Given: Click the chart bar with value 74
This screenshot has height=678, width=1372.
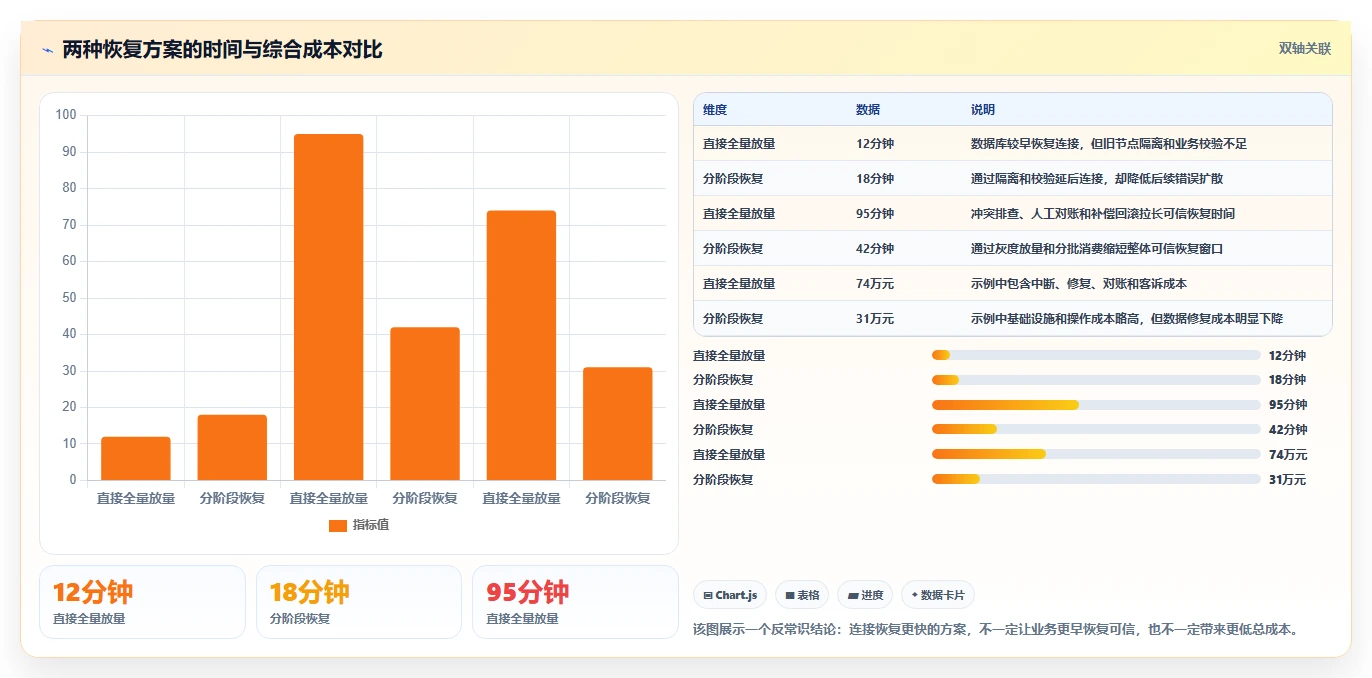Looking at the screenshot, I should click(521, 345).
